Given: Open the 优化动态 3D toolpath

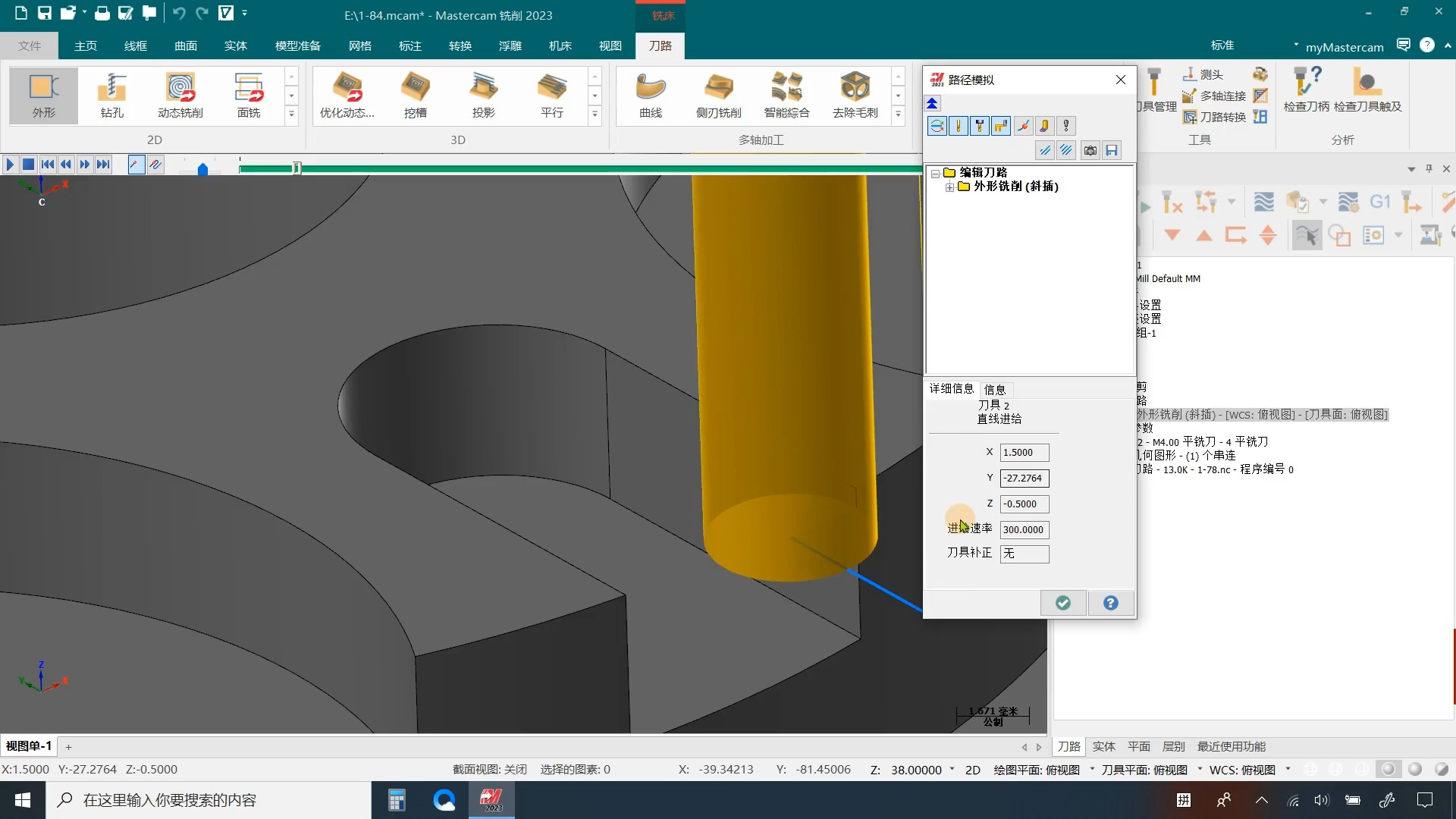Looking at the screenshot, I should pos(347,96).
